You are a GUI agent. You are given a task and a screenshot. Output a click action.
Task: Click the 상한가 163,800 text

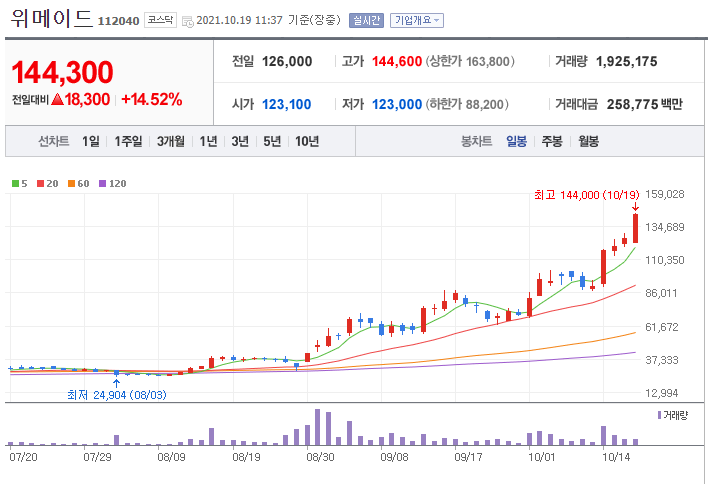pos(470,61)
